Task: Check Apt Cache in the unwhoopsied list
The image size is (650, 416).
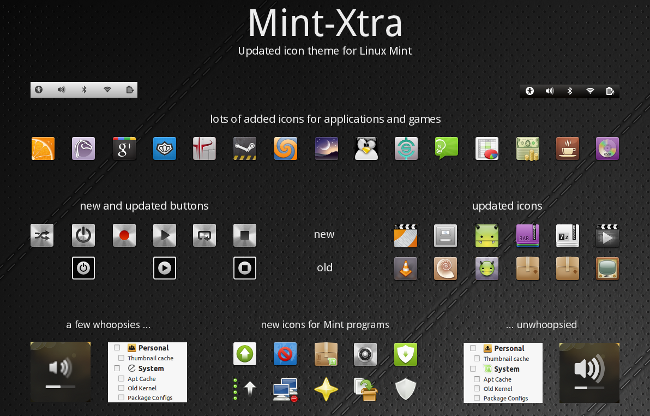Action: [x=477, y=379]
